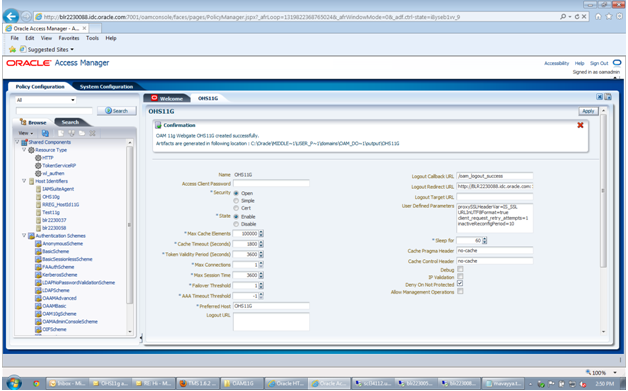Select the Disable state radio button
The width and height of the screenshot is (628, 391).
point(236,224)
